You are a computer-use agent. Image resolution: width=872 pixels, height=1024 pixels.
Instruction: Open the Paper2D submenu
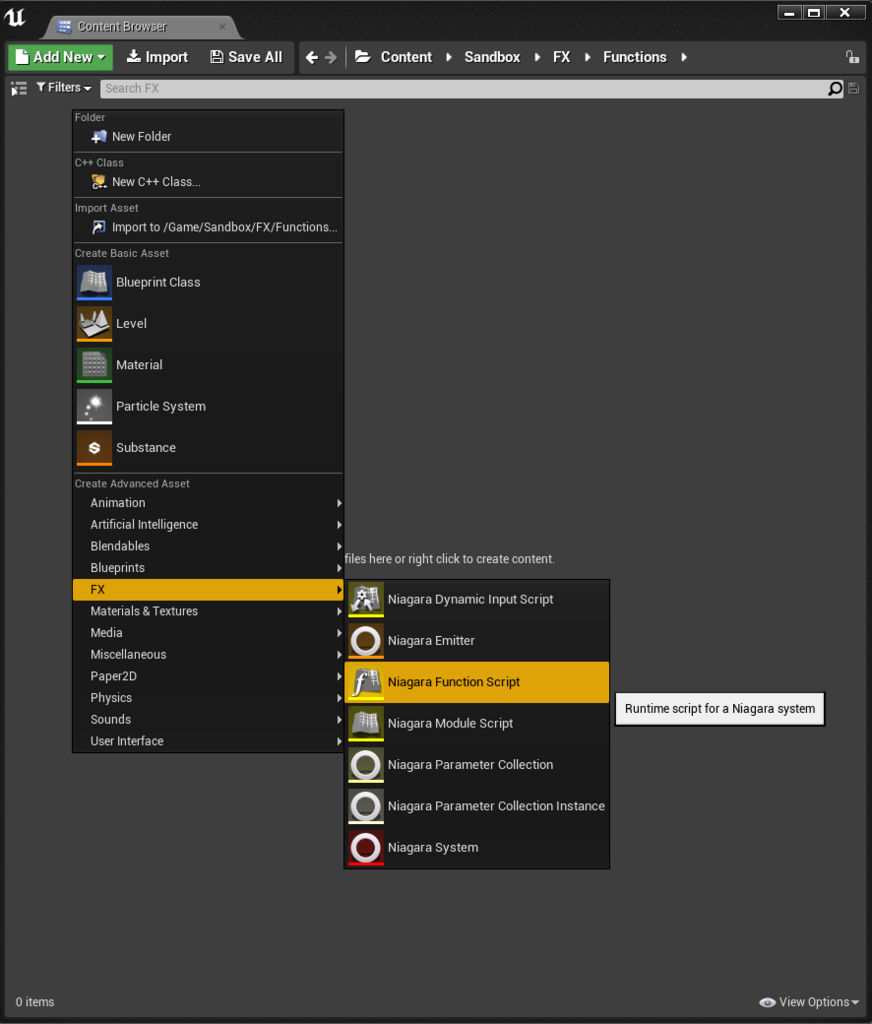pos(208,676)
